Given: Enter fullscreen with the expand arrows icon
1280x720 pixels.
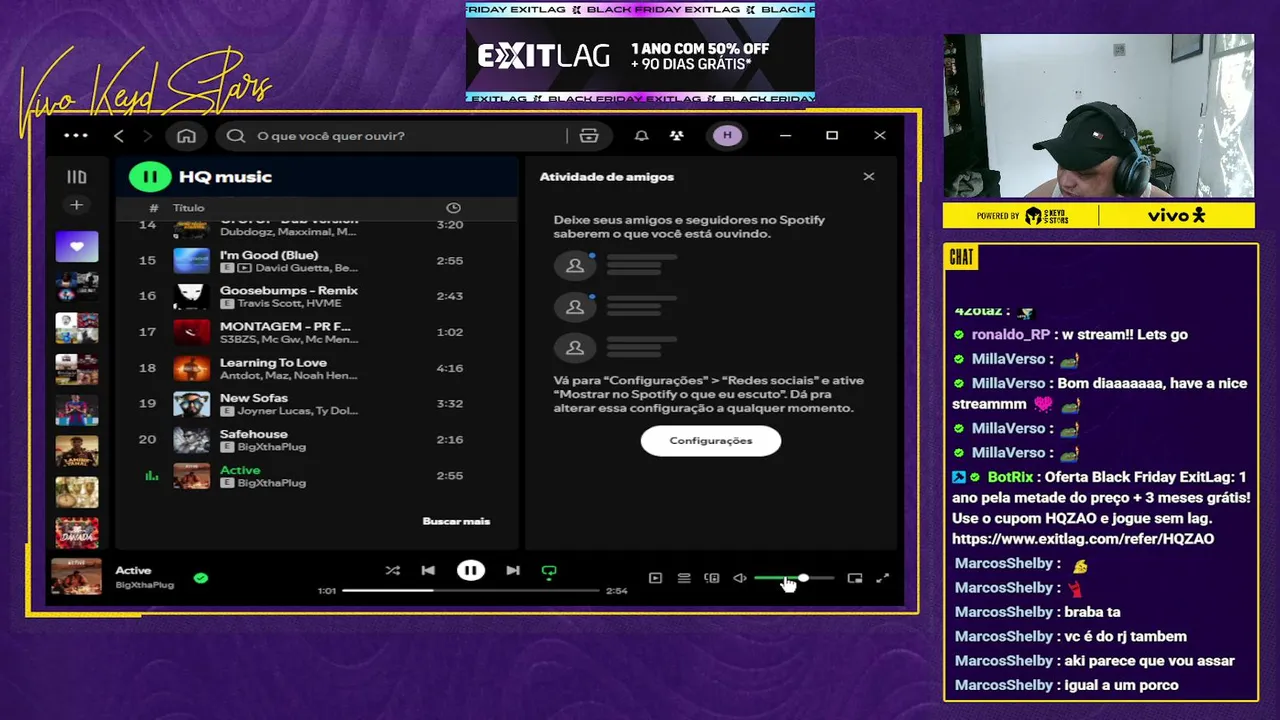Looking at the screenshot, I should 883,578.
